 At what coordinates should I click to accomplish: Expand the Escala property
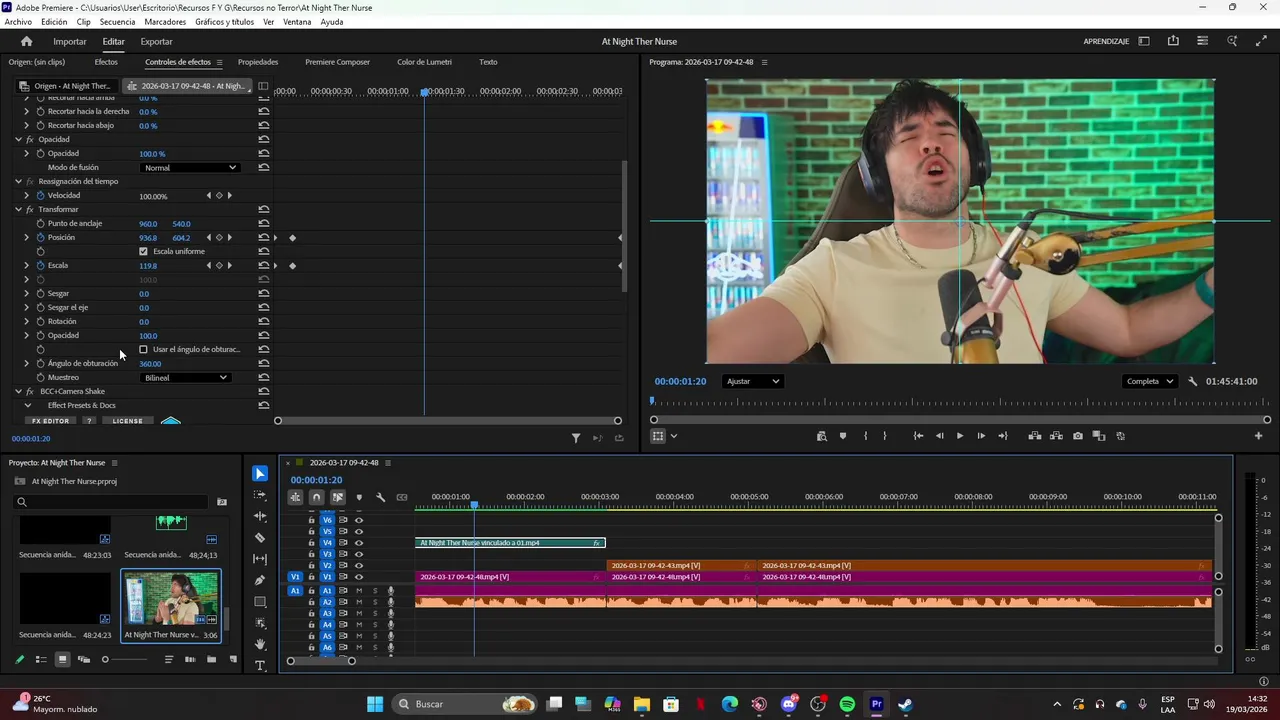tap(27, 265)
